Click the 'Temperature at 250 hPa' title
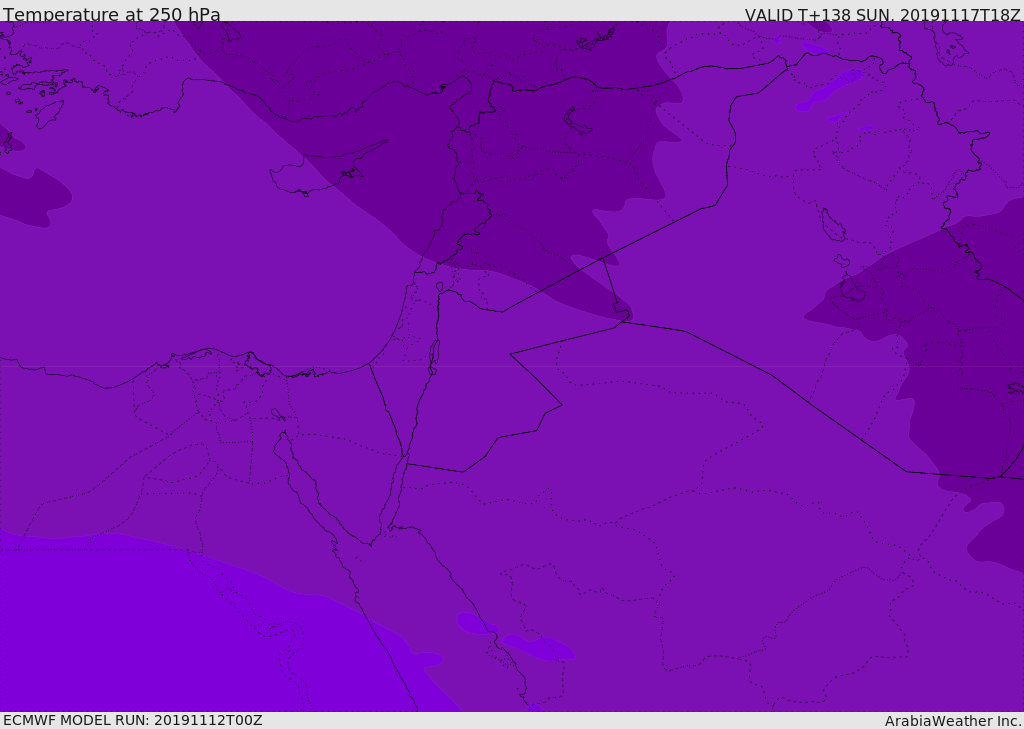The height and width of the screenshot is (729, 1024). coord(111,15)
